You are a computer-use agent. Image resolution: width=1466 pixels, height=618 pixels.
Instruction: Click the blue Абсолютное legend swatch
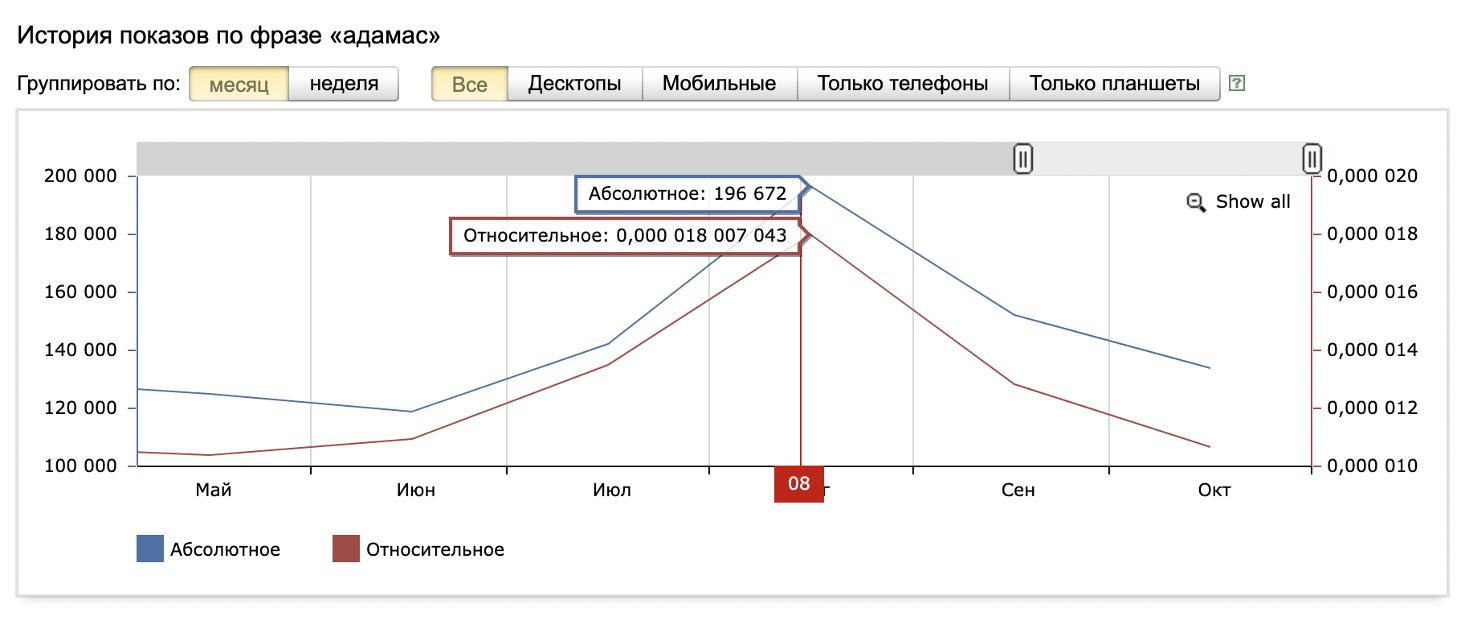pyautogui.click(x=150, y=549)
